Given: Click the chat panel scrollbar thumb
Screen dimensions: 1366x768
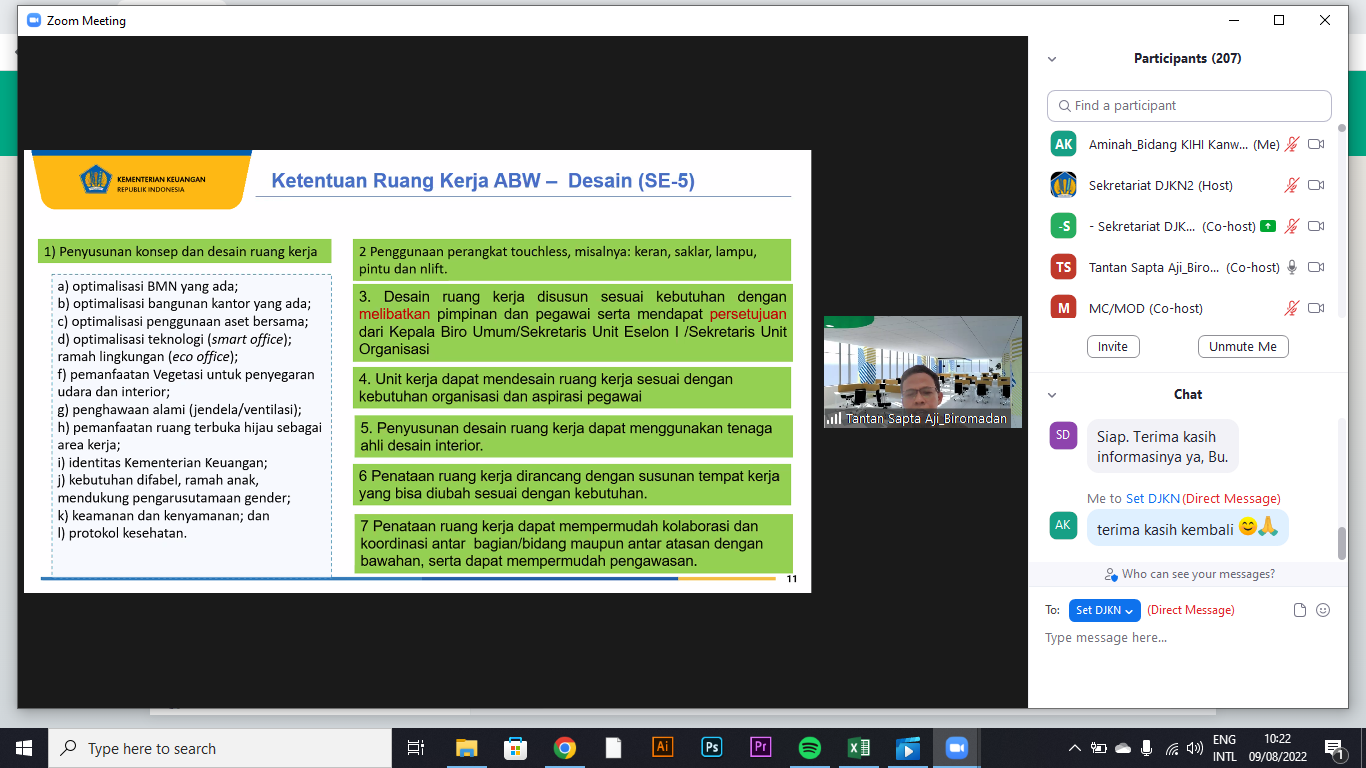Looking at the screenshot, I should 1342,543.
